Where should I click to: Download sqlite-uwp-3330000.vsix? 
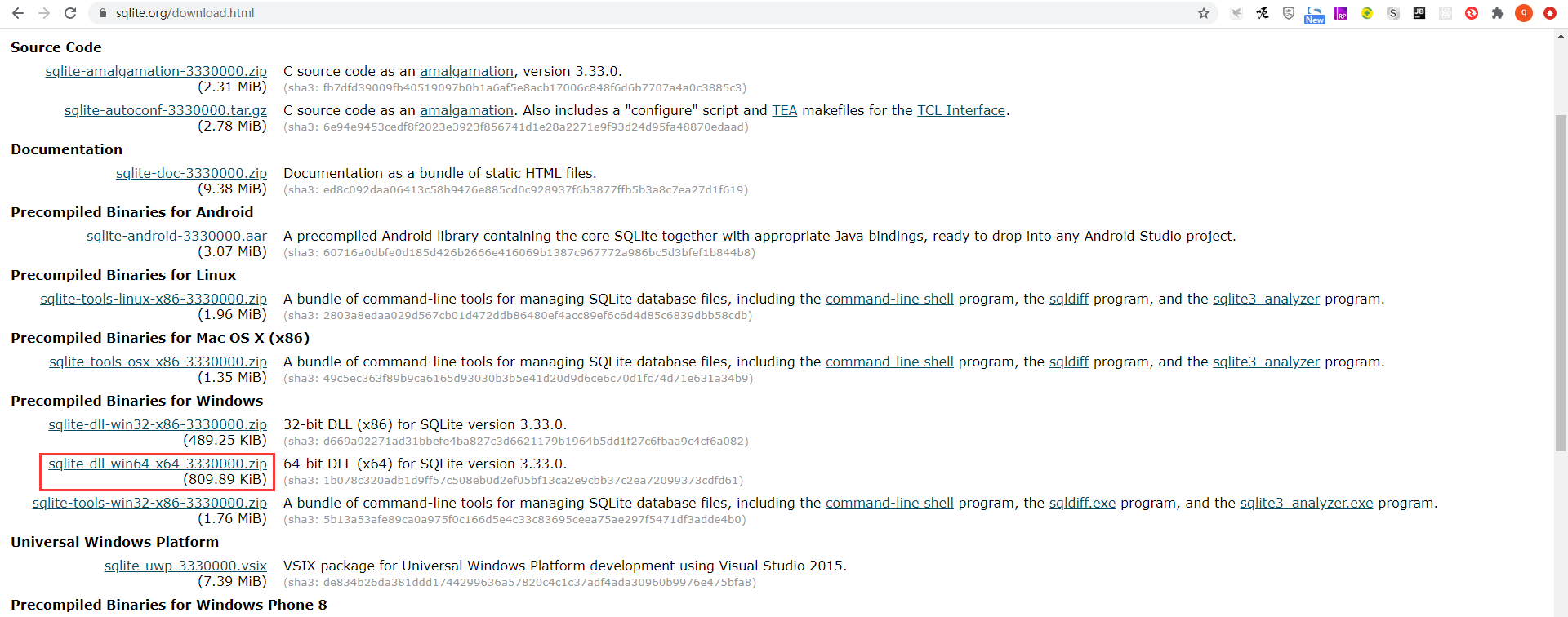pyautogui.click(x=185, y=566)
